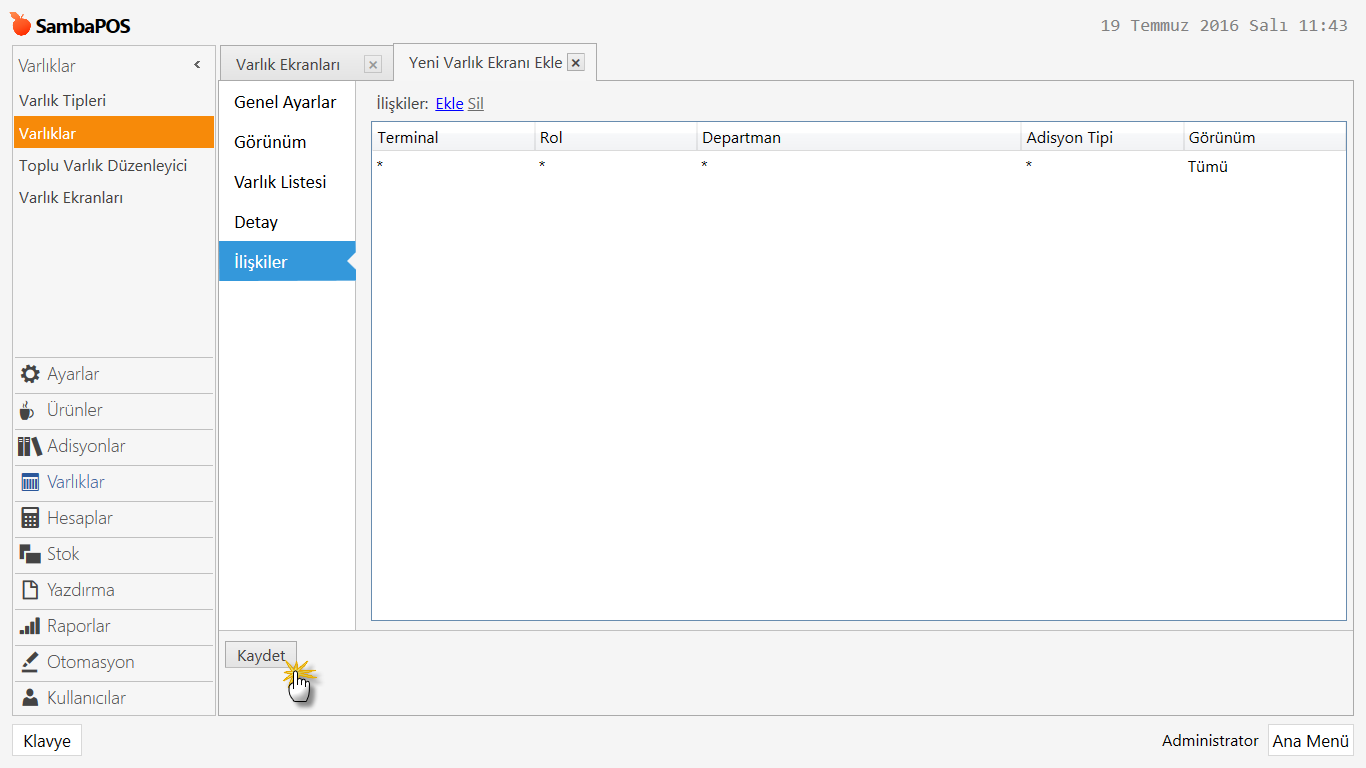Viewport: 1366px width, 768px height.
Task: Collapse the Varlıklar side panel arrow
Action: click(x=197, y=65)
